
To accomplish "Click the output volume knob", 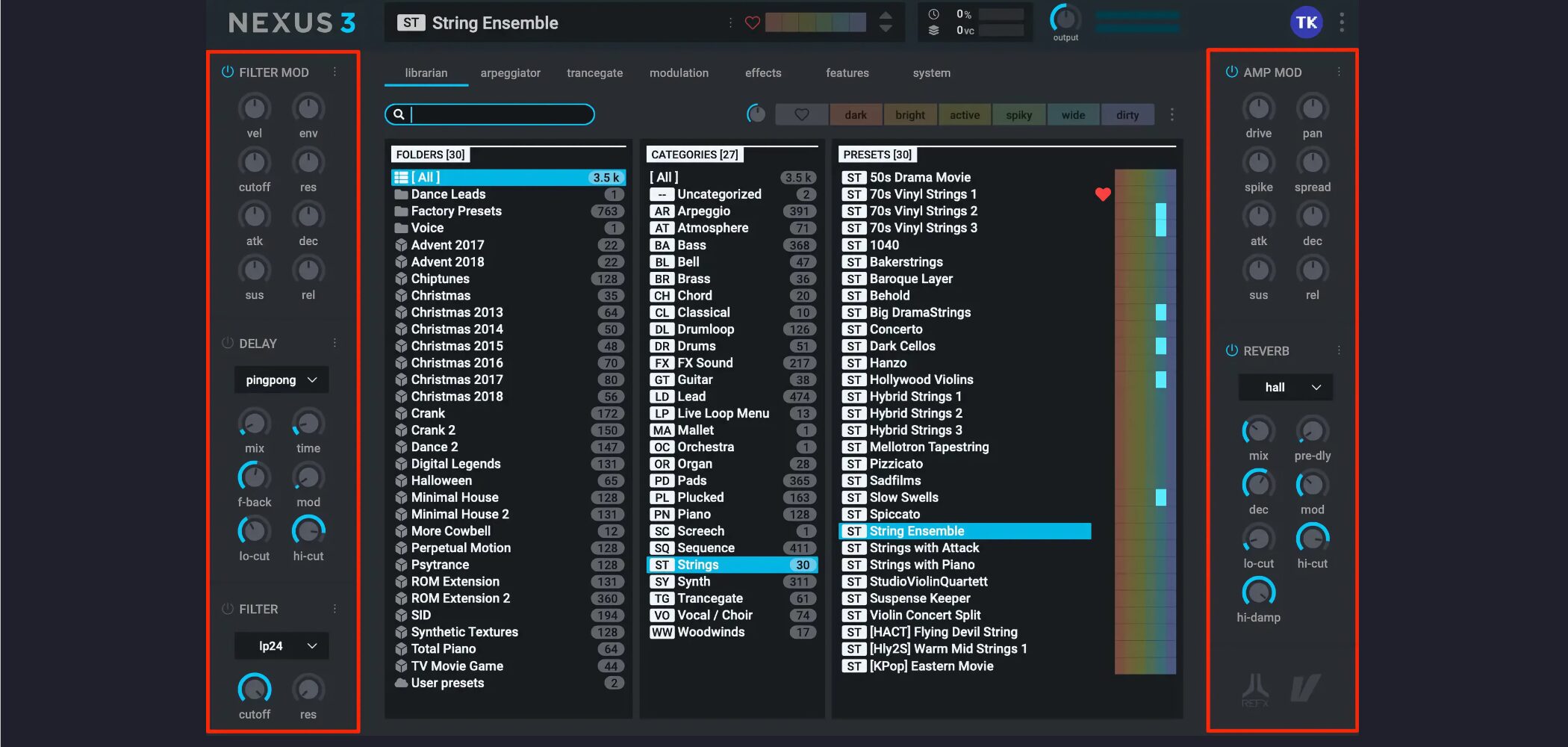I will coord(1065,18).
